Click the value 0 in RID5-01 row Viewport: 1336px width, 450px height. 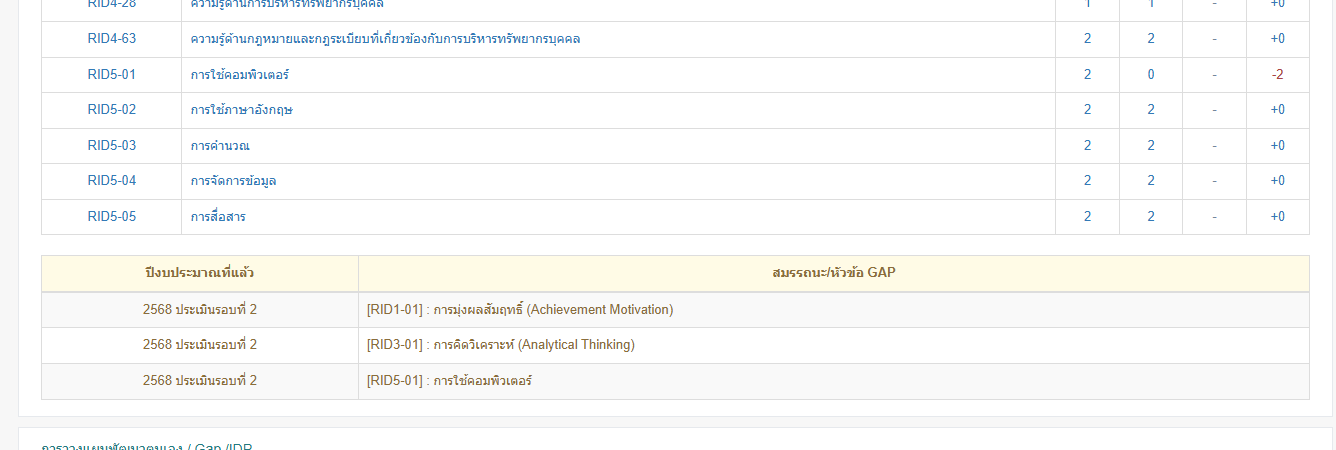click(1150, 75)
